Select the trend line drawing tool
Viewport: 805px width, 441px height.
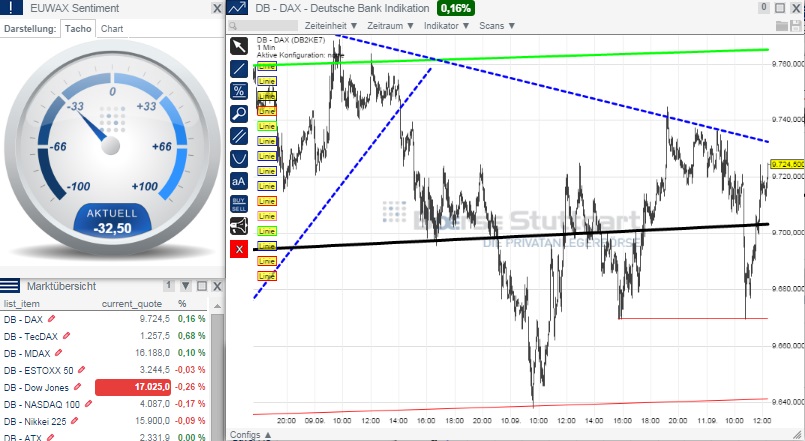pyautogui.click(x=239, y=69)
